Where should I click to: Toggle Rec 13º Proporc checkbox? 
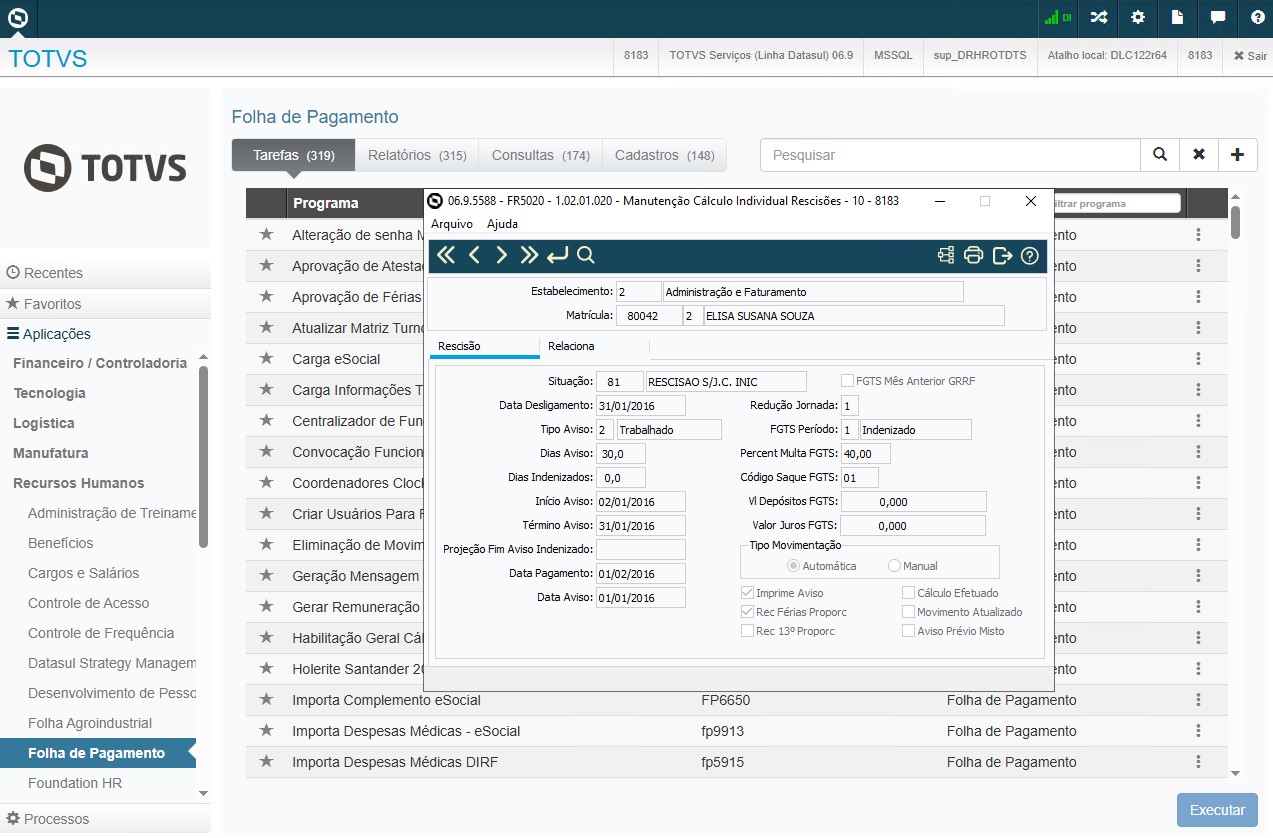click(747, 631)
